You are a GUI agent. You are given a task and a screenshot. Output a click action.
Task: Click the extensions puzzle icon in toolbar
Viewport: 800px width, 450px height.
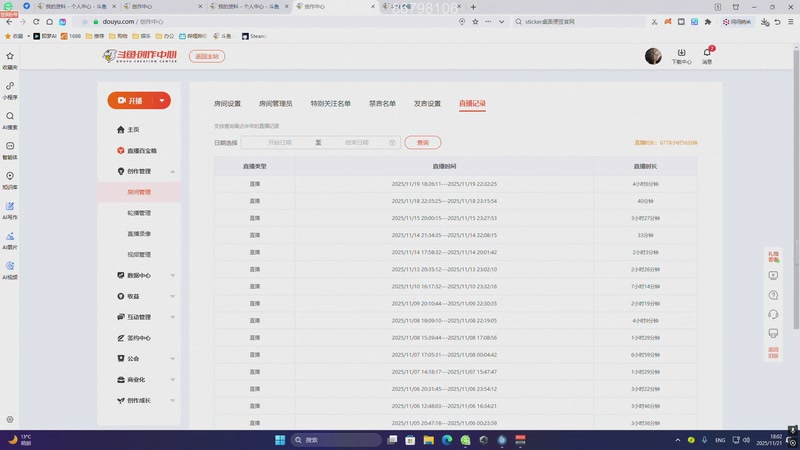[x=708, y=21]
